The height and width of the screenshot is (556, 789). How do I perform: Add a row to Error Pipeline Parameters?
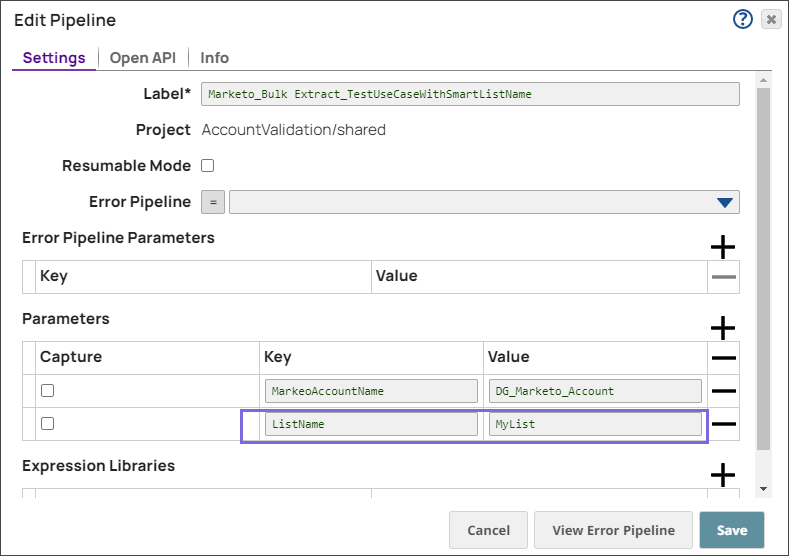click(723, 247)
